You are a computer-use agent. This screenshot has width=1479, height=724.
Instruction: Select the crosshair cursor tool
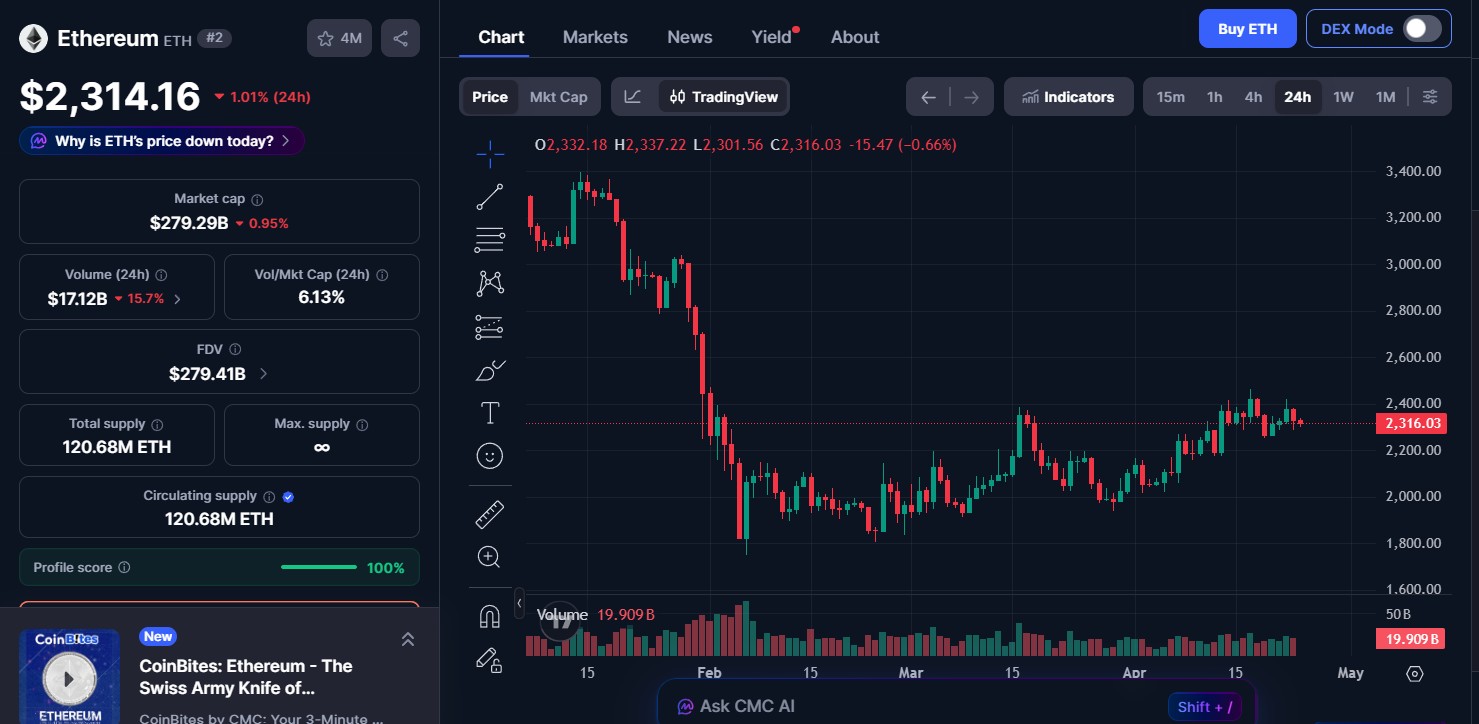(x=490, y=154)
